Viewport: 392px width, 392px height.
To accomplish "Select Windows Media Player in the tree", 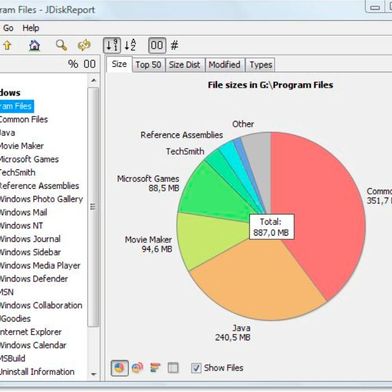I will 40,266.
